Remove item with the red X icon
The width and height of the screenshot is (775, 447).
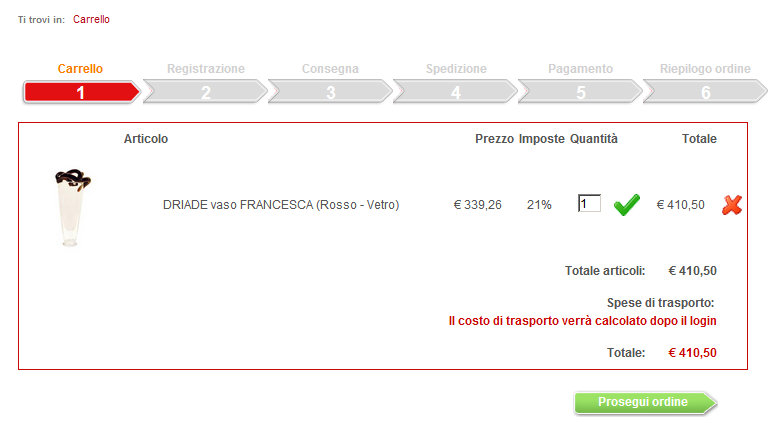[x=732, y=205]
